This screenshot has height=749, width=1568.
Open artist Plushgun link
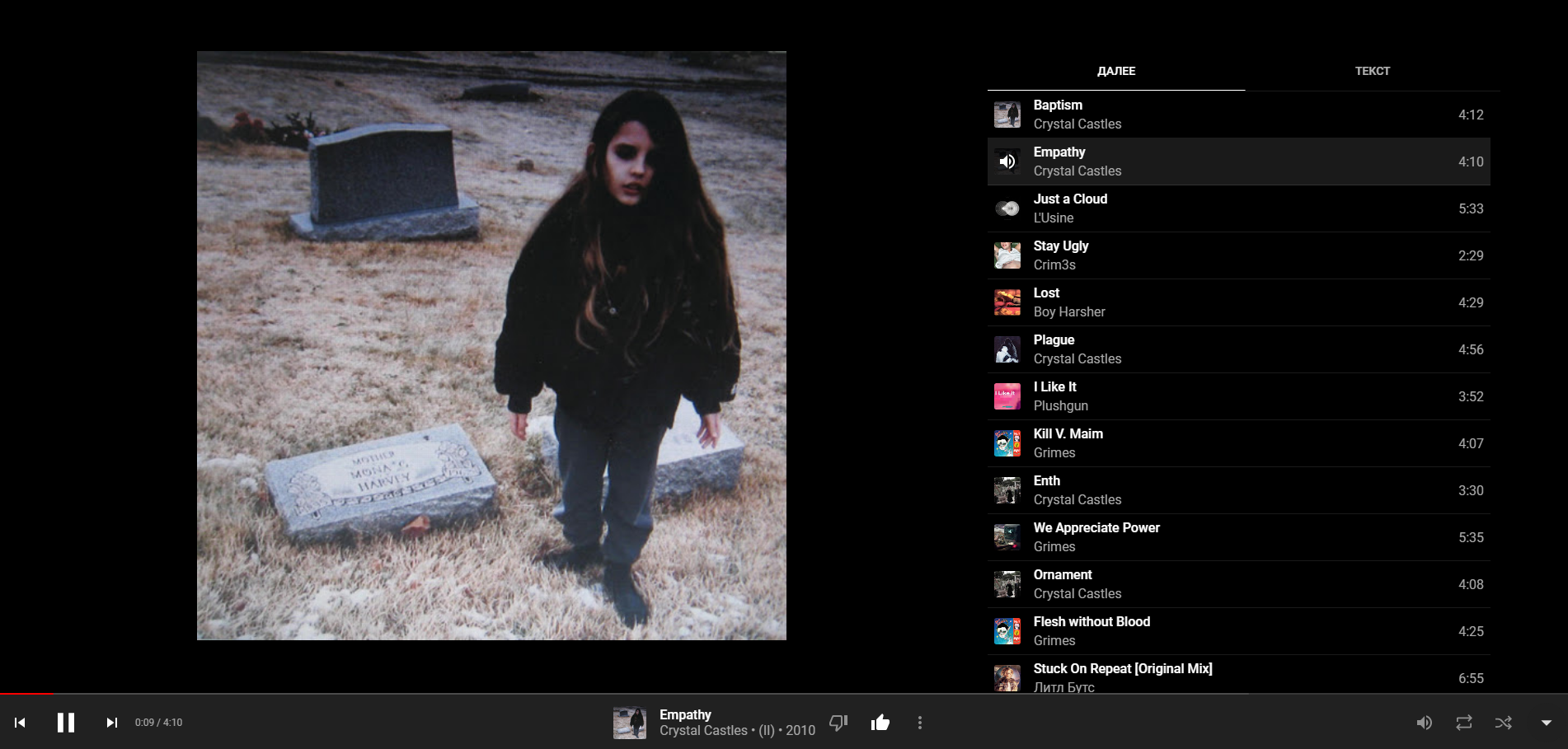[x=1061, y=405]
